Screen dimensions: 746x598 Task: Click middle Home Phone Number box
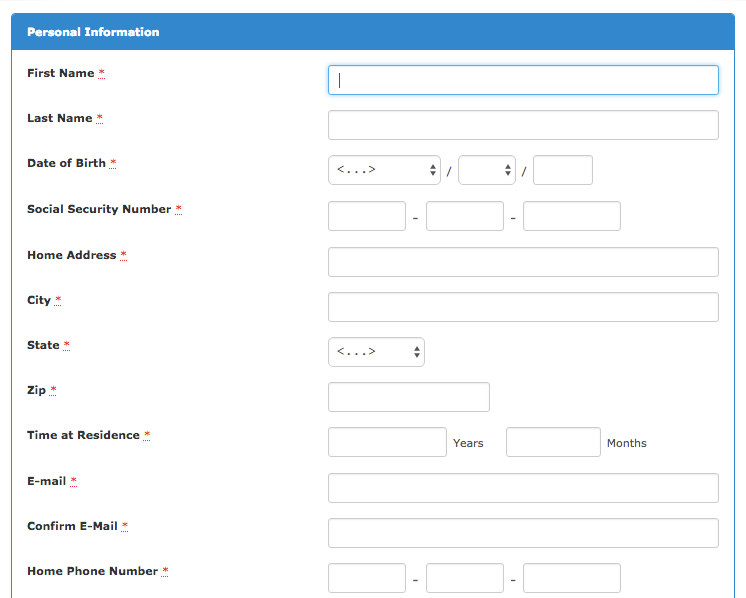click(x=465, y=578)
